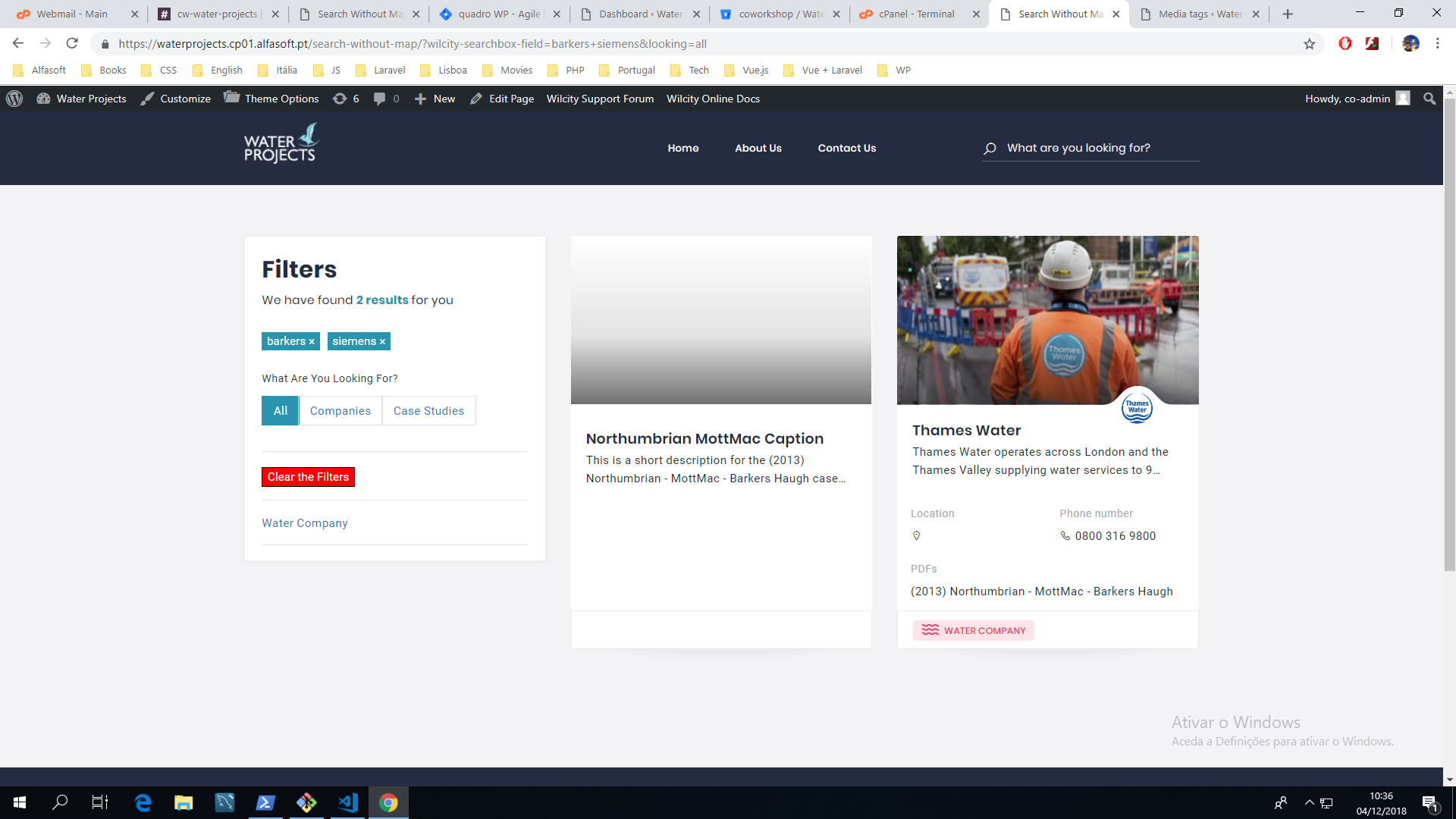Remove the barkers filter tag
This screenshot has width=1456, height=819.
tap(312, 342)
